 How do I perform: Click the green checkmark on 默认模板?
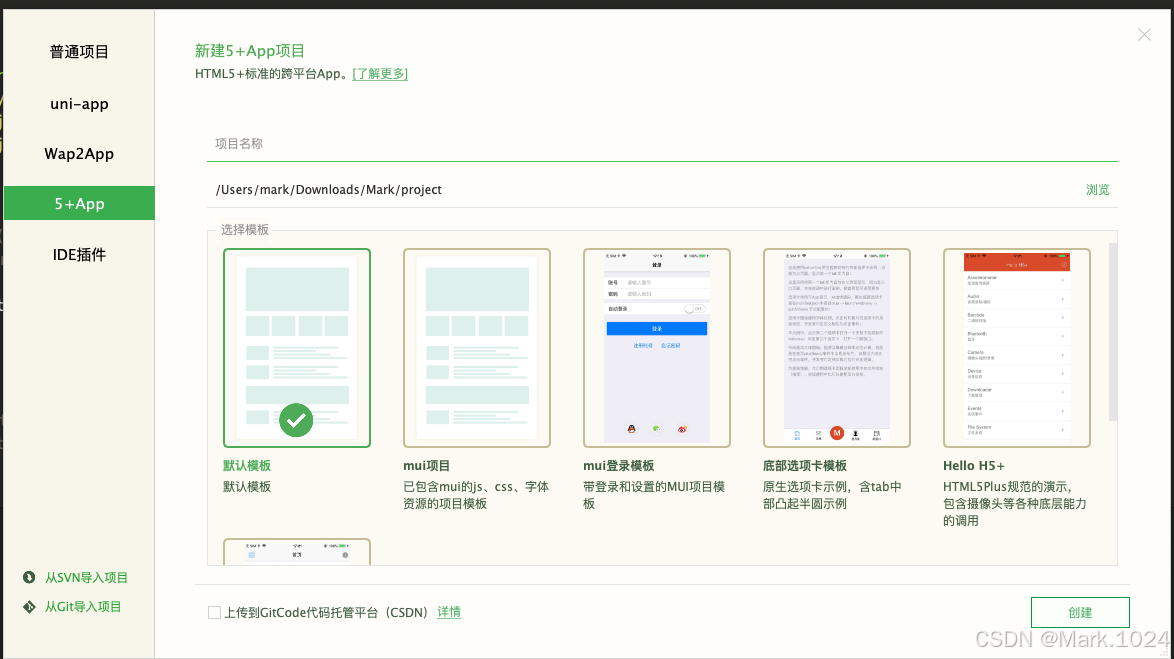click(x=296, y=420)
